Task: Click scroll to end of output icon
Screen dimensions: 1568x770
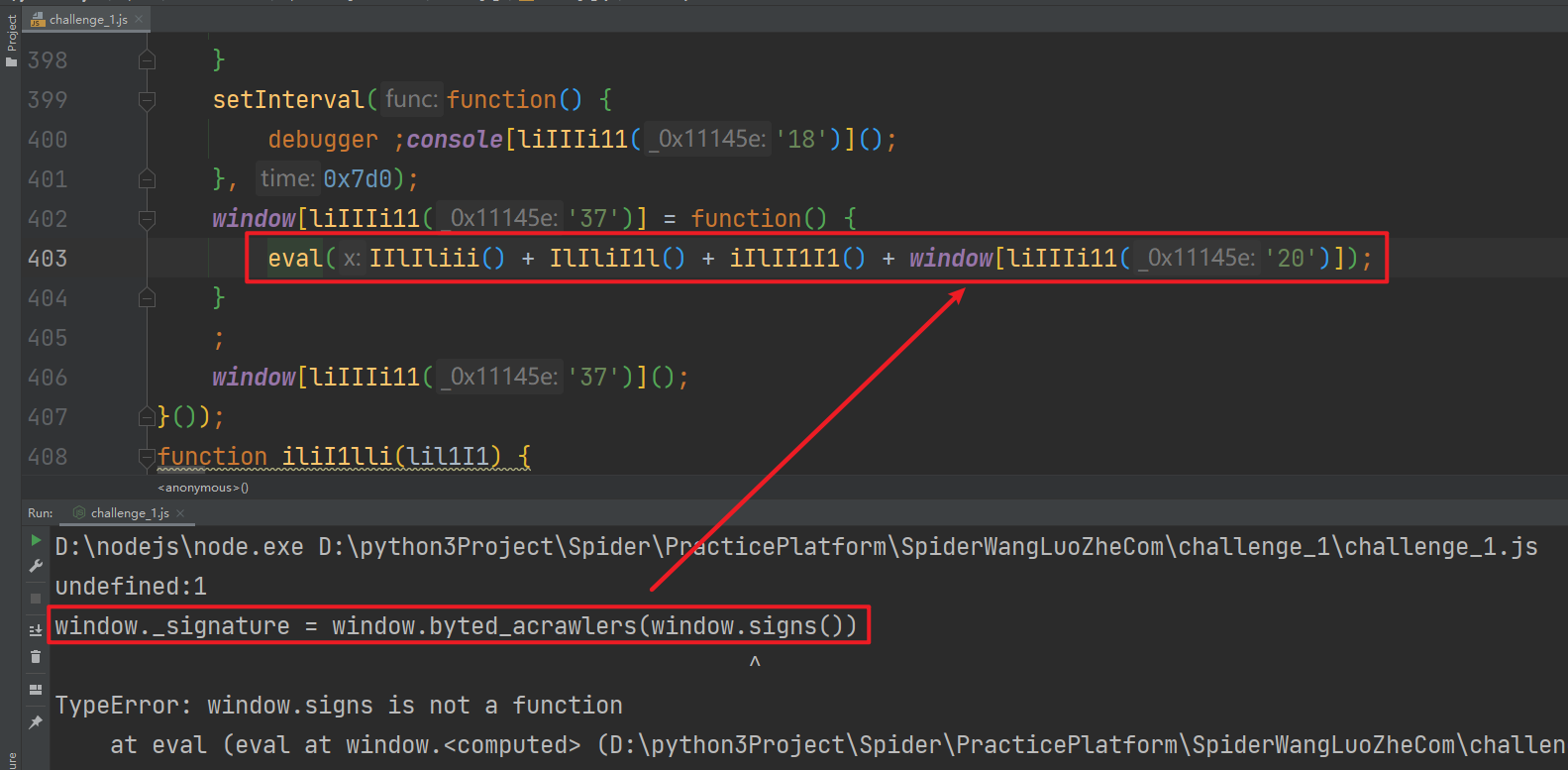Action: click(36, 630)
